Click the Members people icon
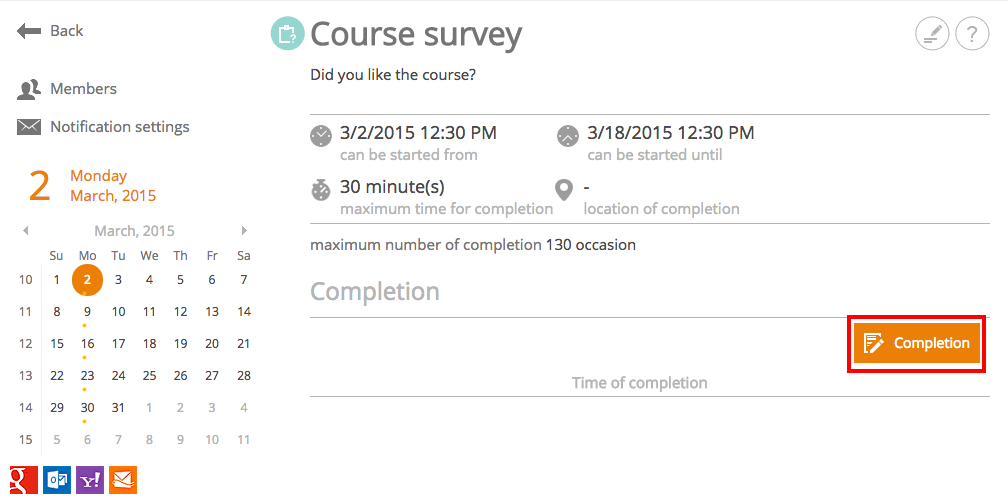The image size is (1008, 501). click(29, 89)
